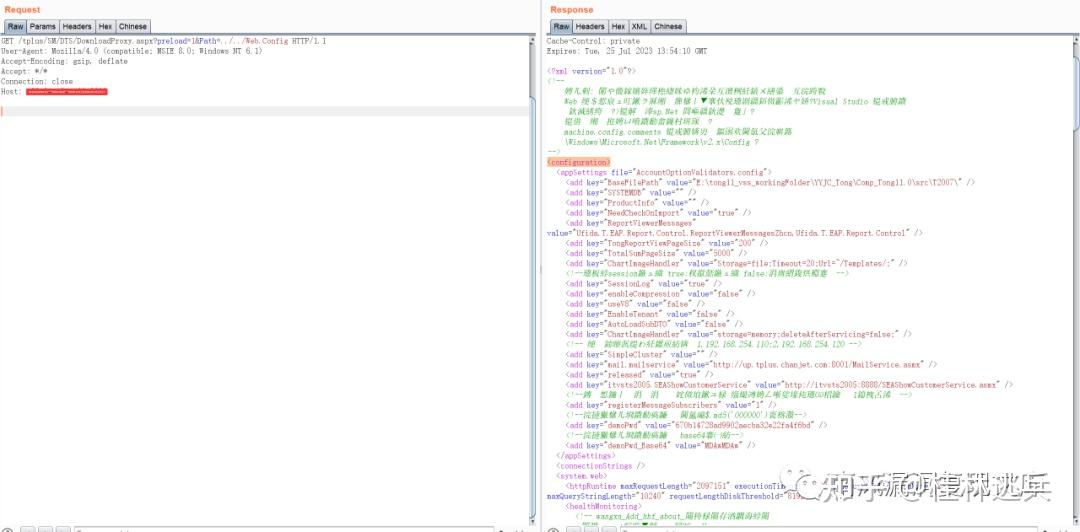Viewport: 1080px width, 532px height.
Task: Click the <system.web> tag
Action: coord(581,476)
